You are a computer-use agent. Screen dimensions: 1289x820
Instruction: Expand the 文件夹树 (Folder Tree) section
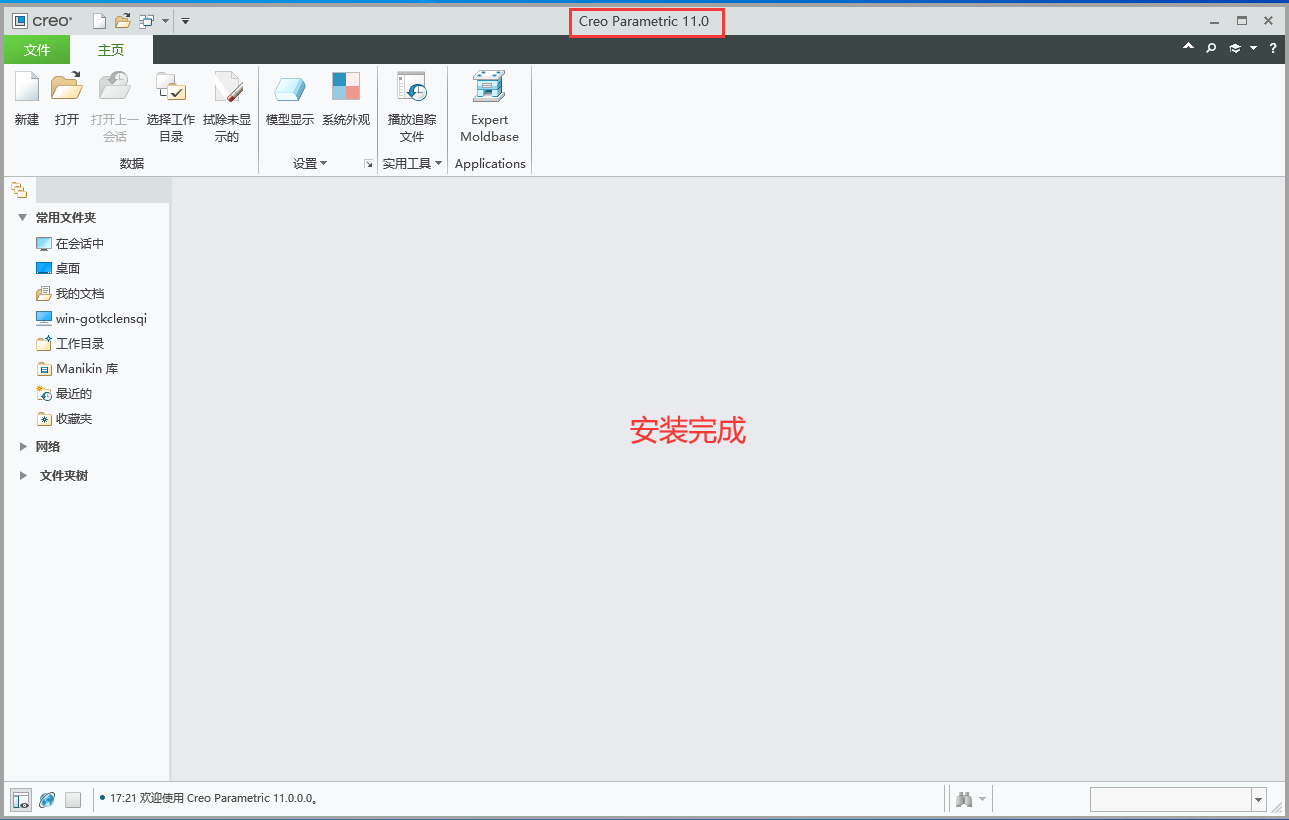(24, 475)
